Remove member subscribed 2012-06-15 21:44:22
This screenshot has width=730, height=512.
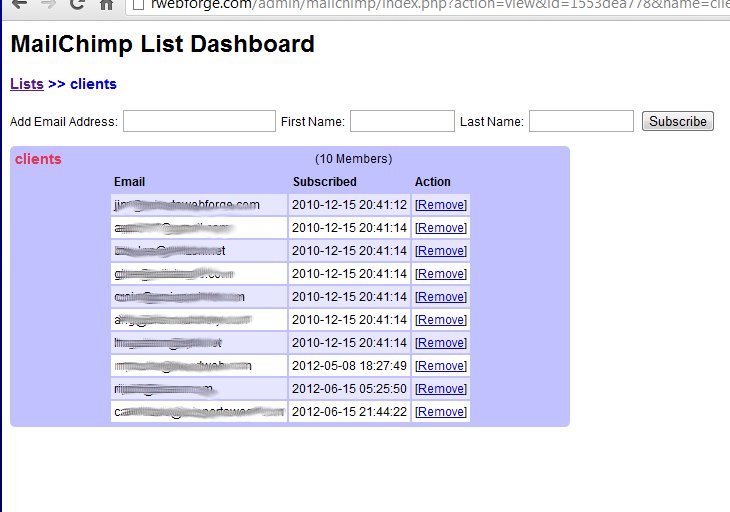pos(440,412)
